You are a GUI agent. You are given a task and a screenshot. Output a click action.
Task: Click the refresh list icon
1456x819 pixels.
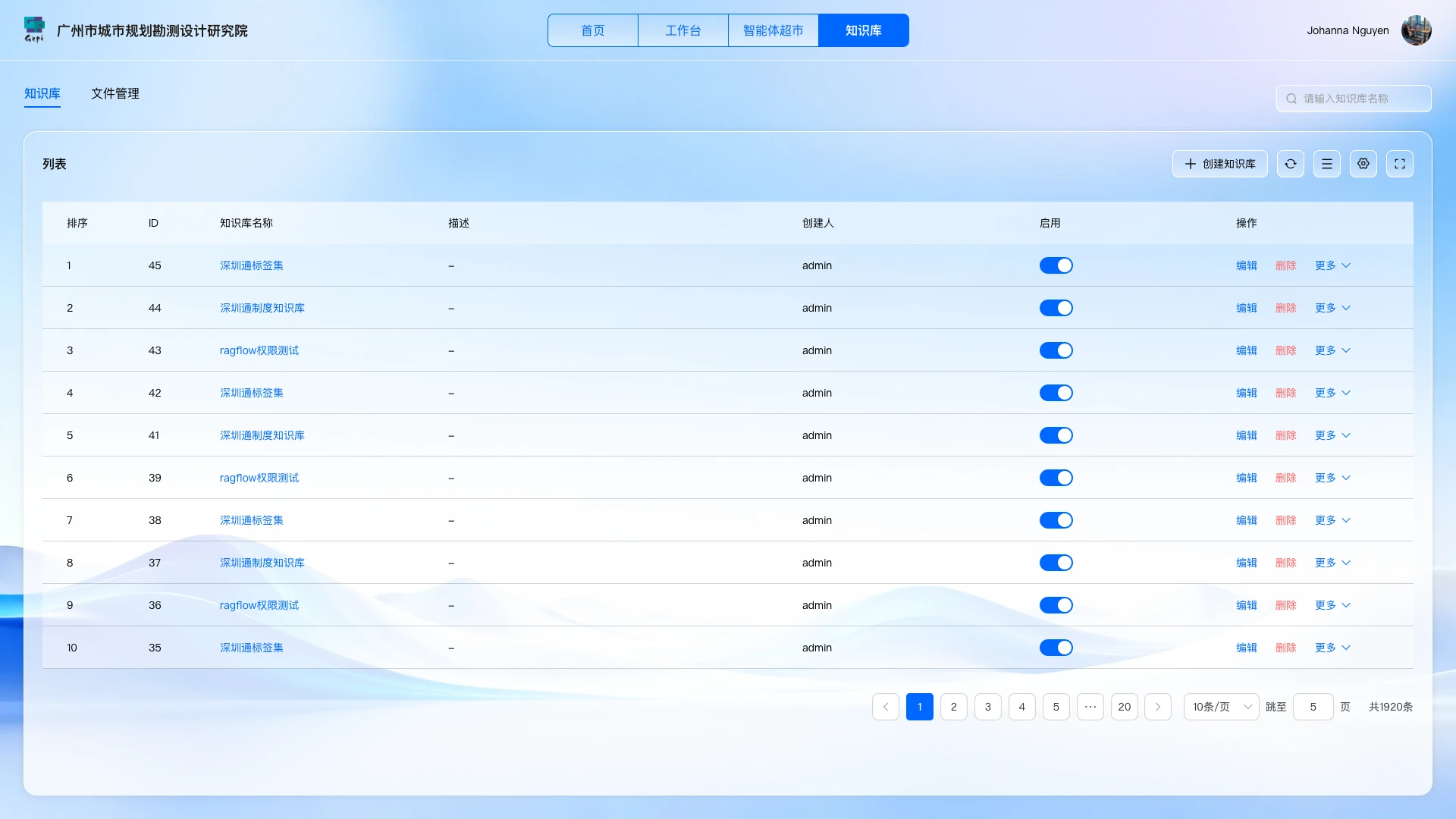point(1290,164)
